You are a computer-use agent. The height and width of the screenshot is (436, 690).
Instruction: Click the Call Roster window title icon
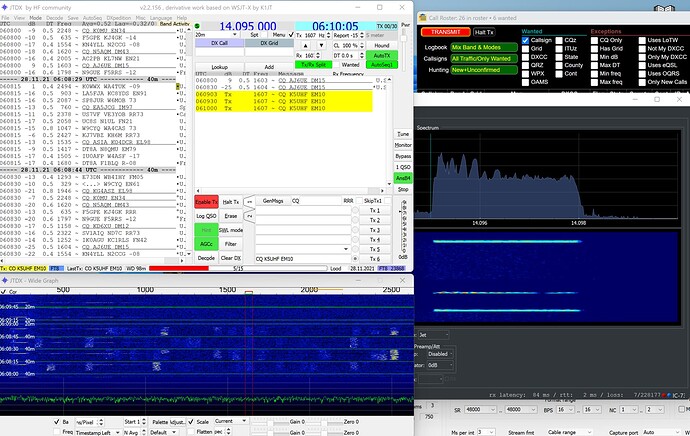click(423, 18)
